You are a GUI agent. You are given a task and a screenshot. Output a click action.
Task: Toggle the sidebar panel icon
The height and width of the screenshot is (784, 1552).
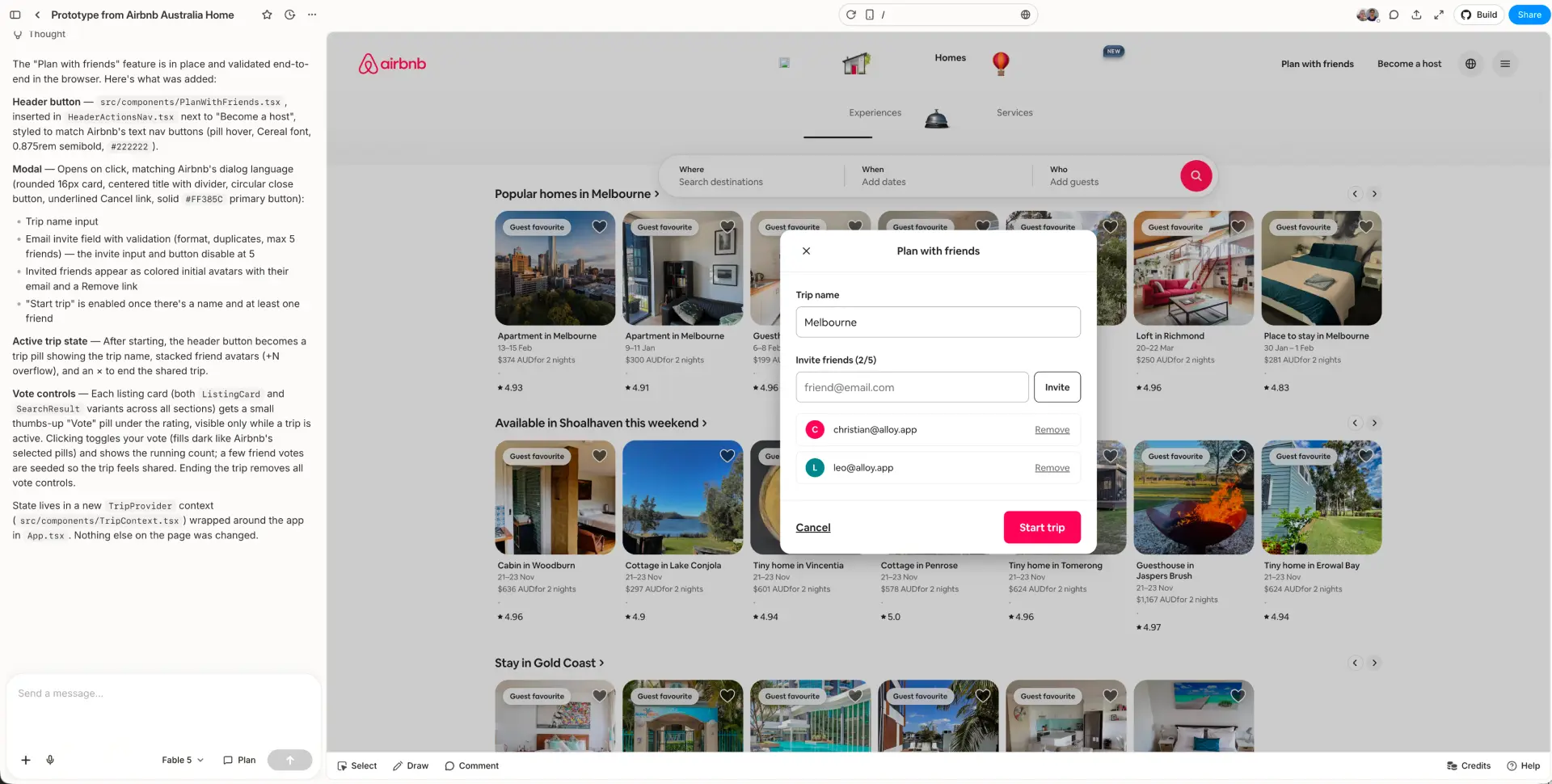pyautogui.click(x=15, y=15)
